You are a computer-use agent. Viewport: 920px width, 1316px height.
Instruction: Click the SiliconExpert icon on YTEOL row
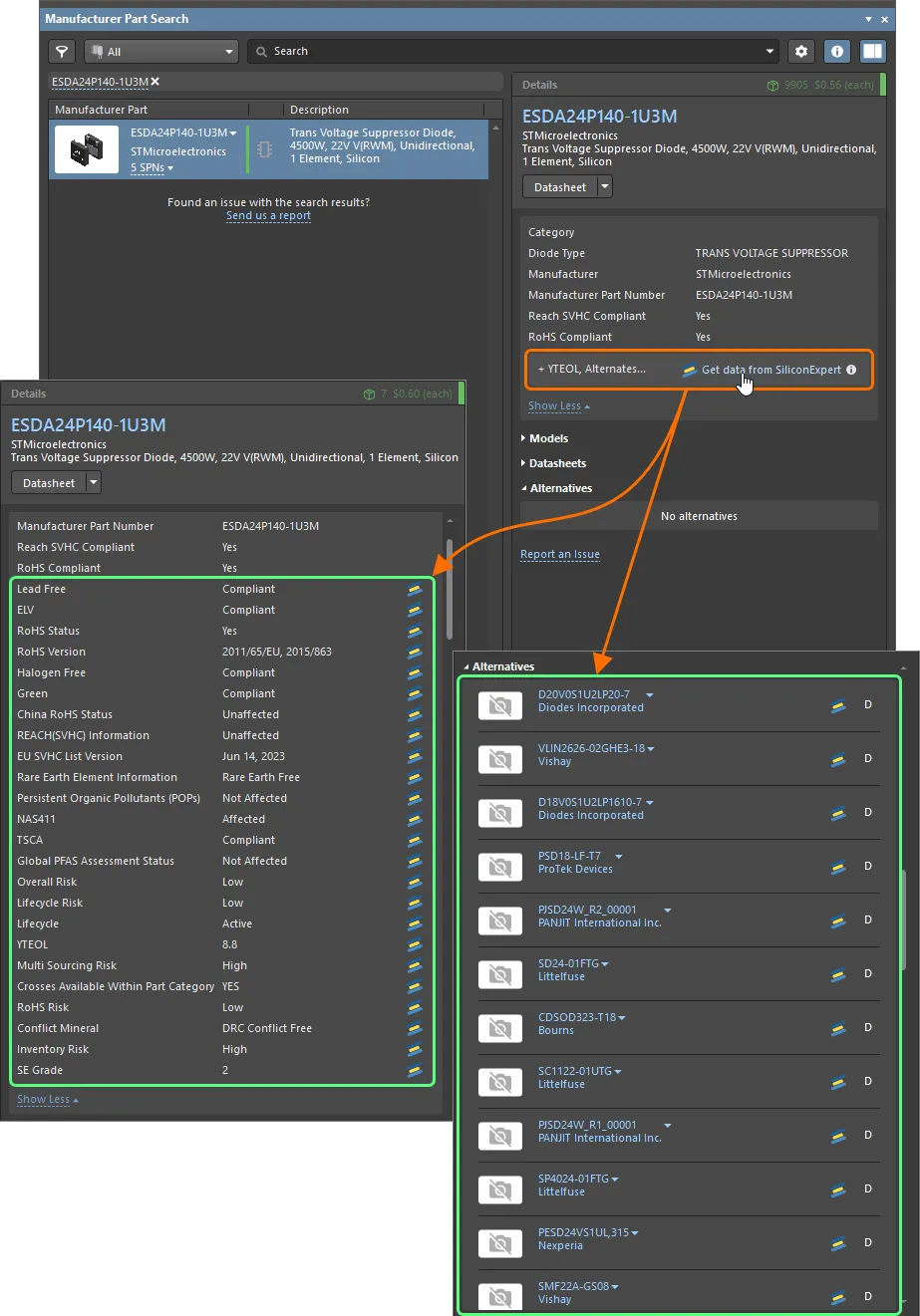[415, 944]
